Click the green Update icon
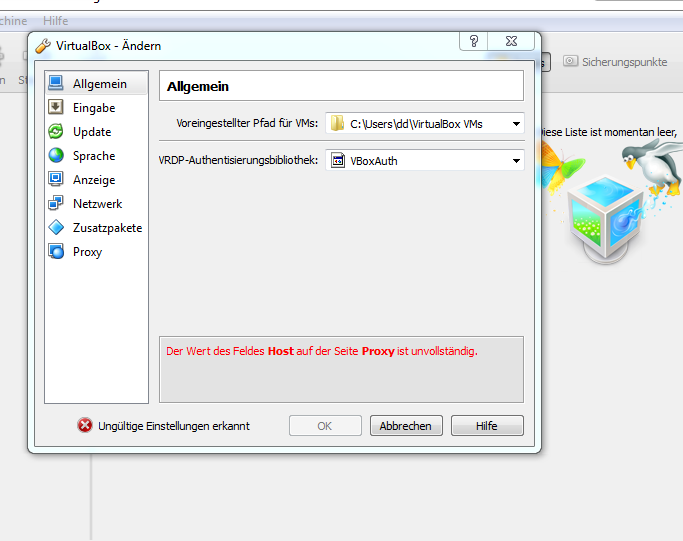The width and height of the screenshot is (683, 541). tap(56, 131)
